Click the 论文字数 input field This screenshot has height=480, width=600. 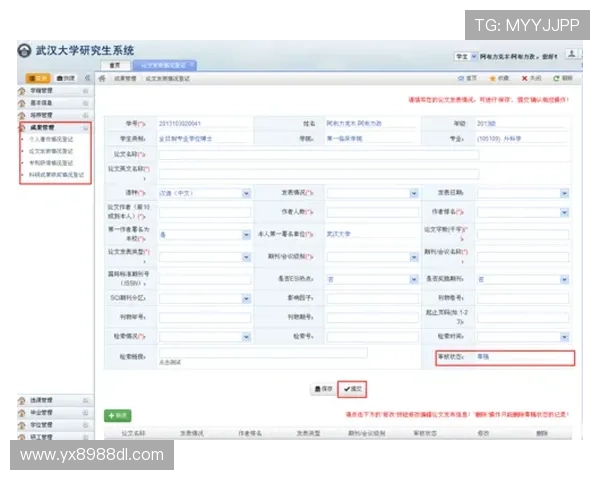click(523, 235)
